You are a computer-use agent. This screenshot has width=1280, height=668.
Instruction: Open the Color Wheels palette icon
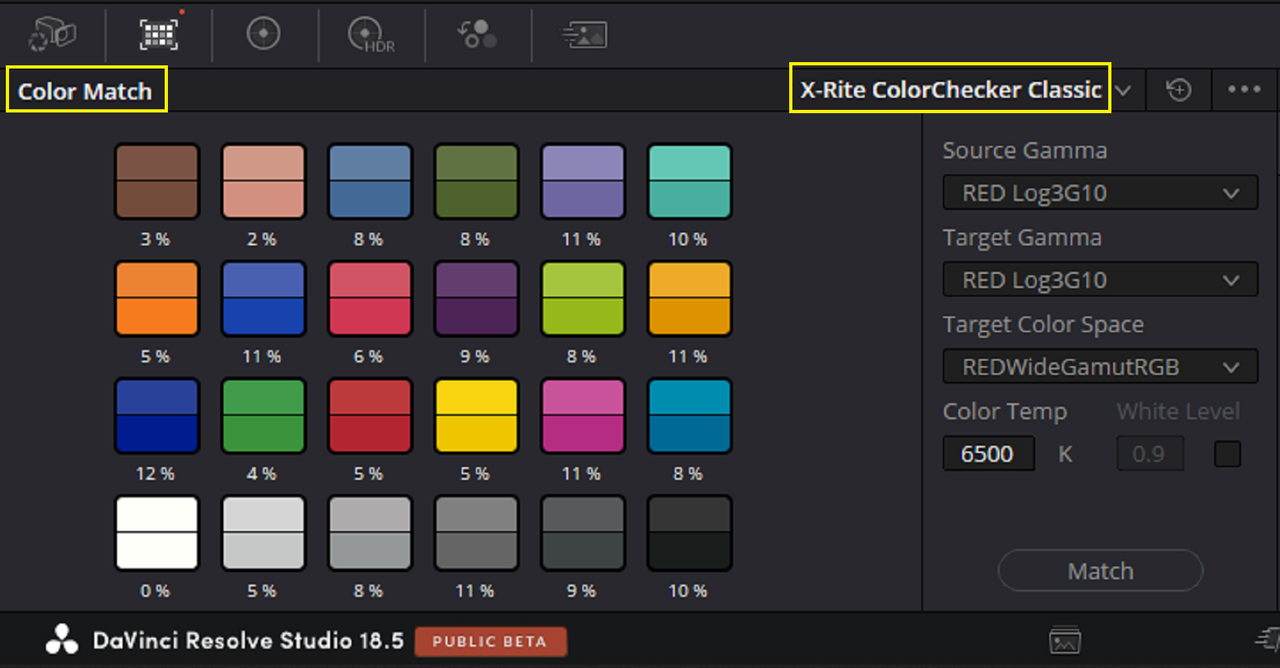coord(263,34)
